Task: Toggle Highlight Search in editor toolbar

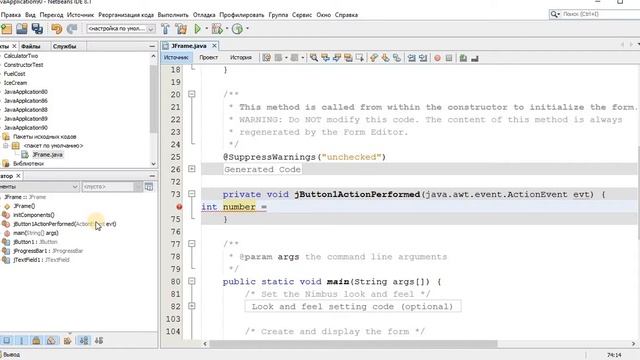Action: point(348,58)
